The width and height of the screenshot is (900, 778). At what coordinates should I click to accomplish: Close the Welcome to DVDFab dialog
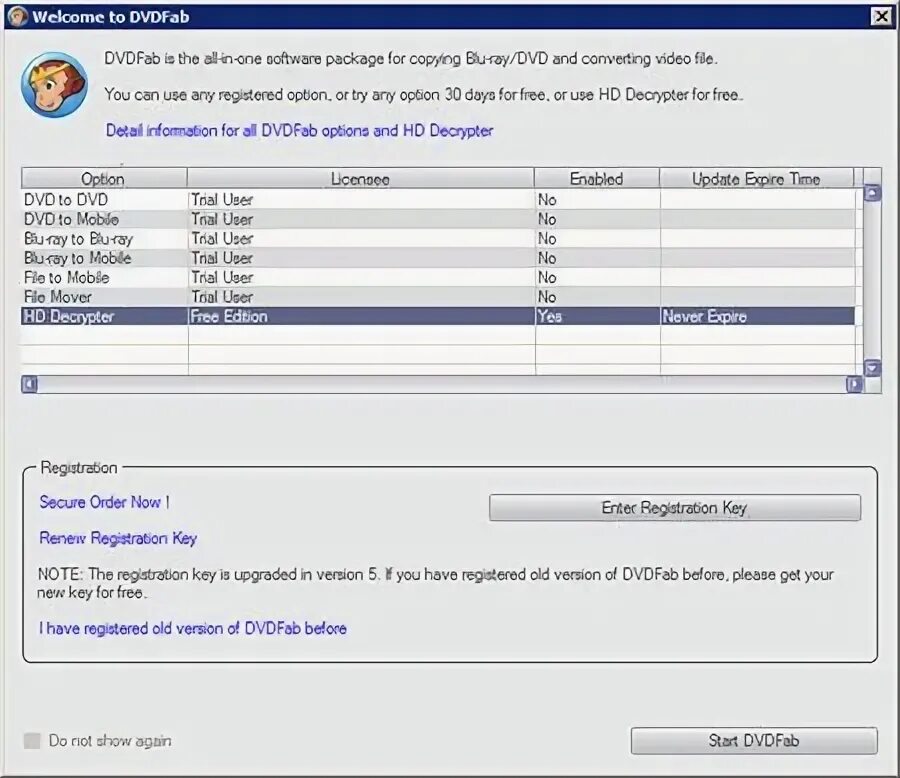pyautogui.click(x=881, y=17)
